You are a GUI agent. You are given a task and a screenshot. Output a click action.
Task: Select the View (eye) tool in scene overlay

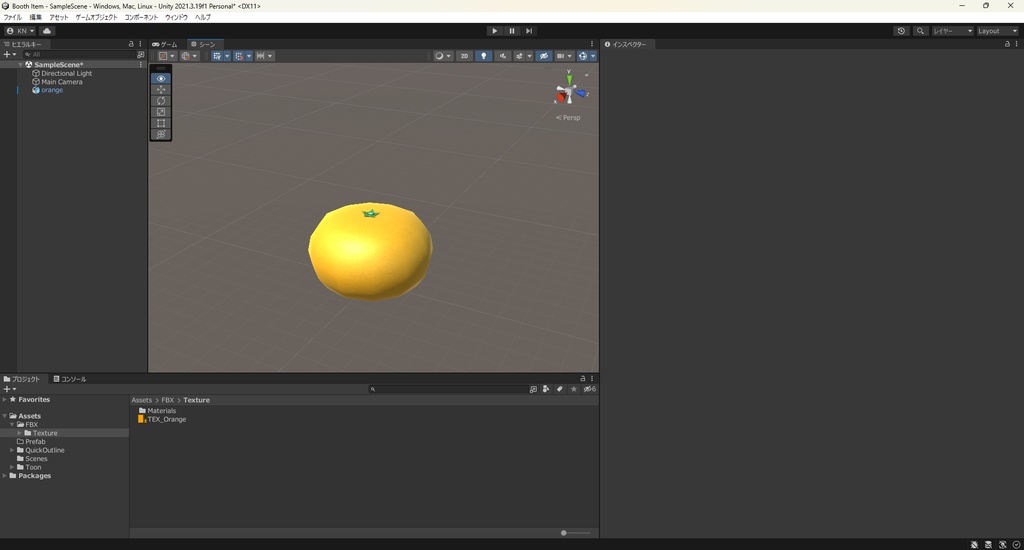coord(161,78)
